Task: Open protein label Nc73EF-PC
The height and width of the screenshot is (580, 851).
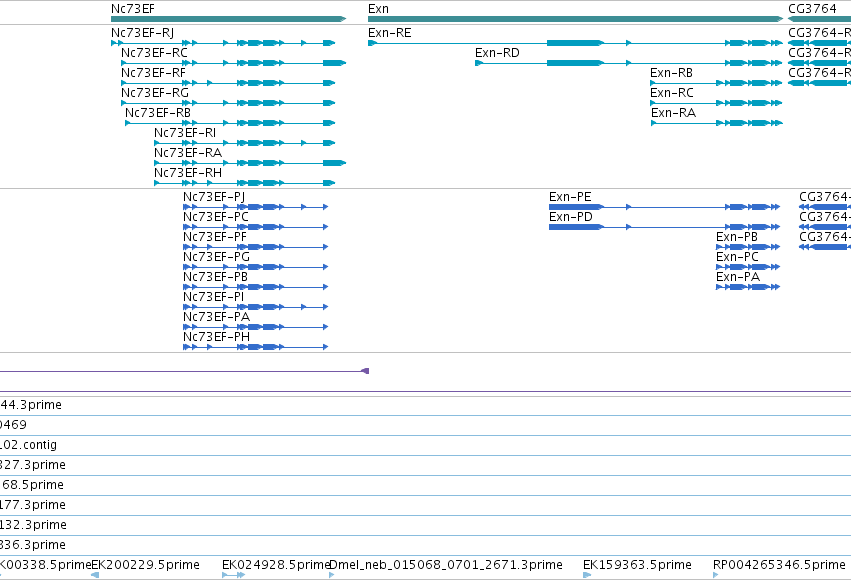Action: pos(215,216)
